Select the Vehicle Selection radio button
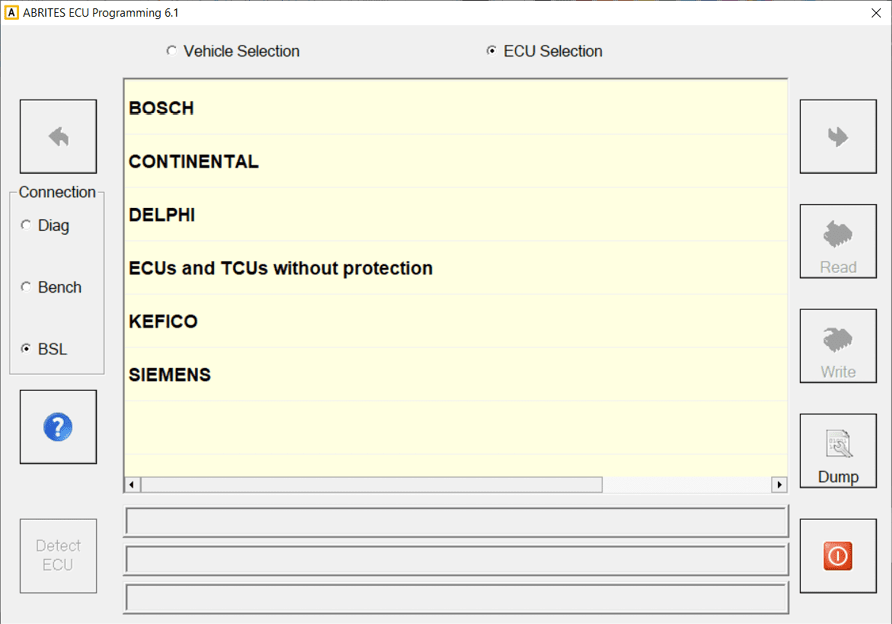The height and width of the screenshot is (624, 892). pyautogui.click(x=172, y=51)
